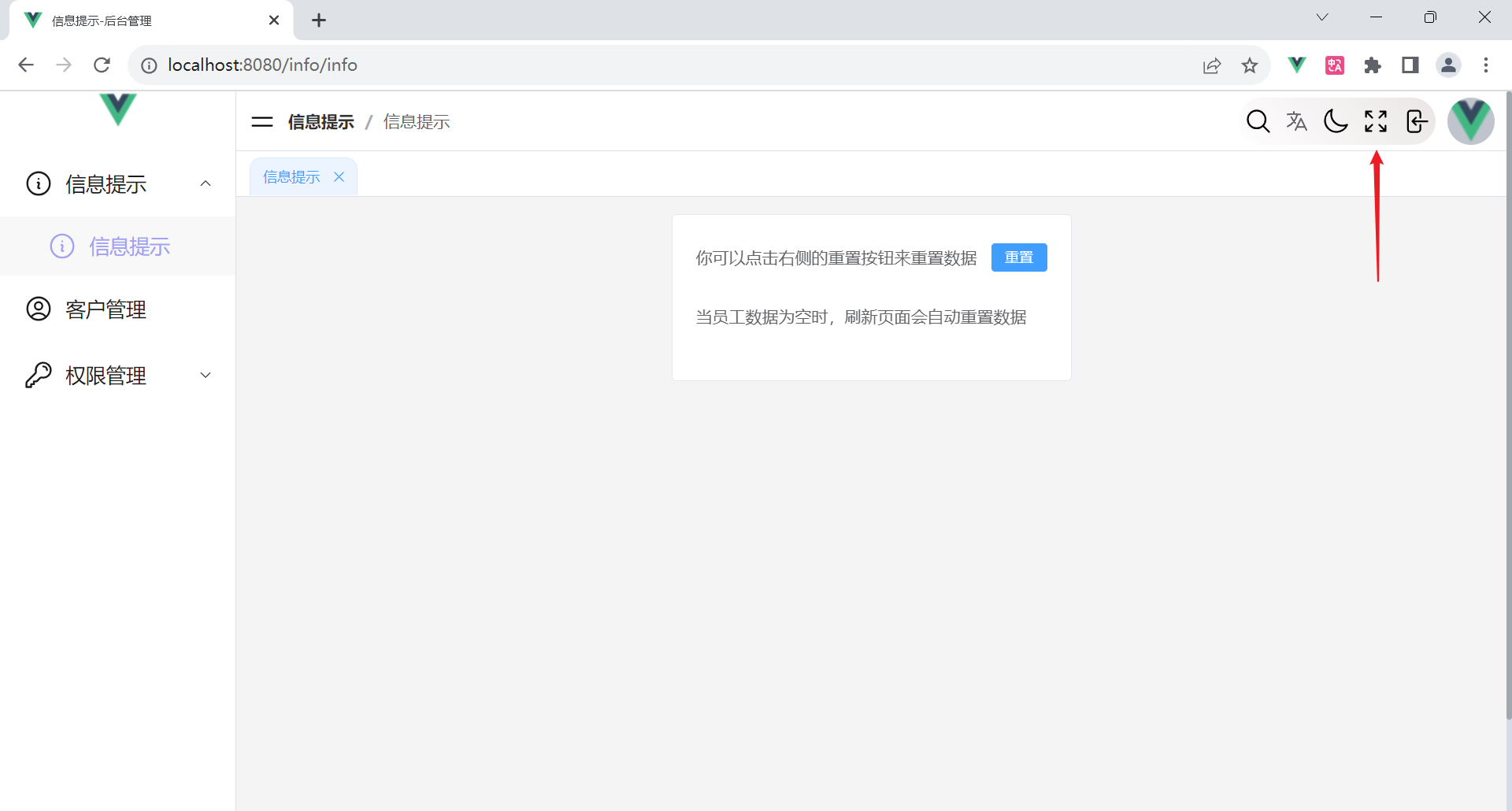Viewport: 1512px width, 811px height.
Task: Click the user icon beside 客户管理
Action: click(39, 309)
